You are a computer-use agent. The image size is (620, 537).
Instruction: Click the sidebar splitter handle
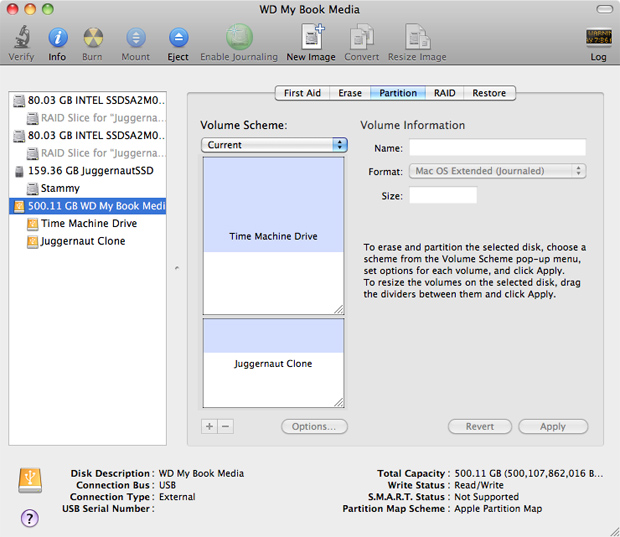[177, 268]
